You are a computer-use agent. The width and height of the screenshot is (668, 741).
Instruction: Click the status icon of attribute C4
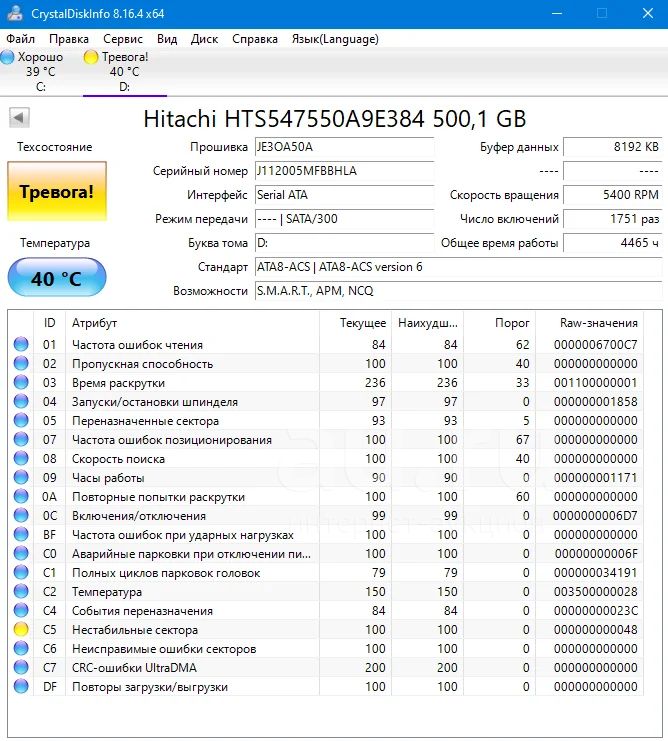click(21, 610)
